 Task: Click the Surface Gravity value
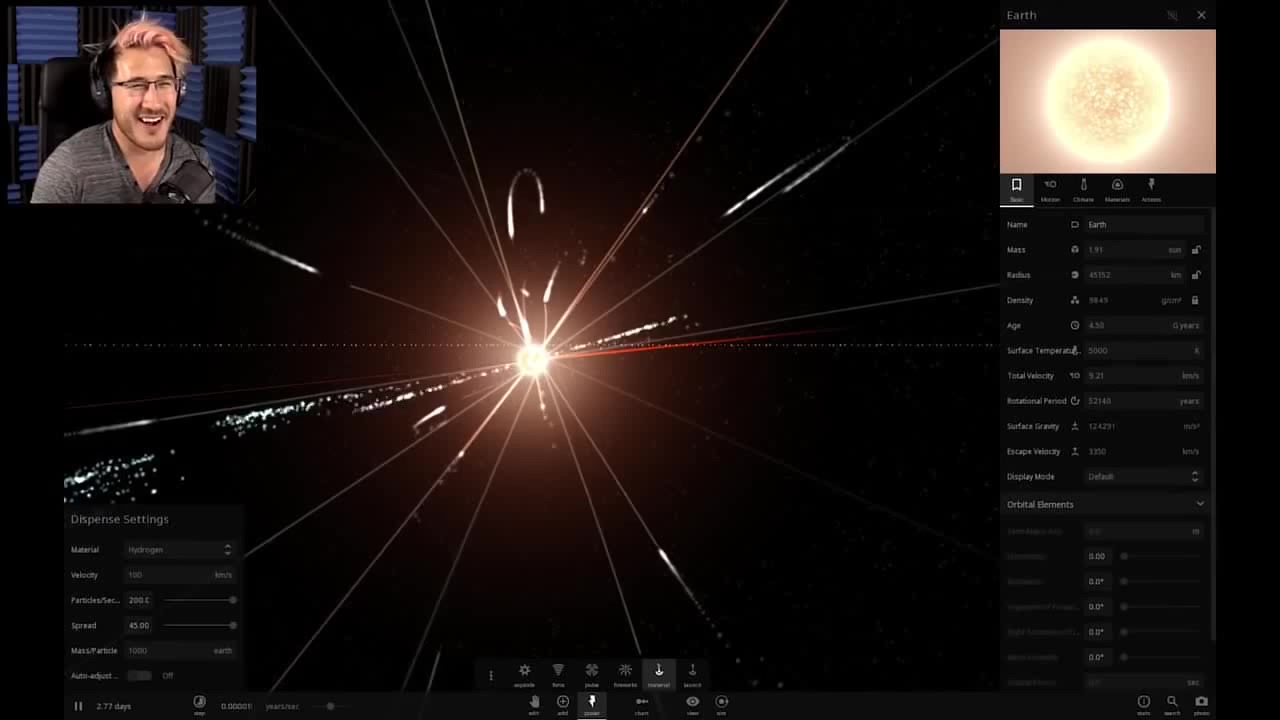(1101, 426)
